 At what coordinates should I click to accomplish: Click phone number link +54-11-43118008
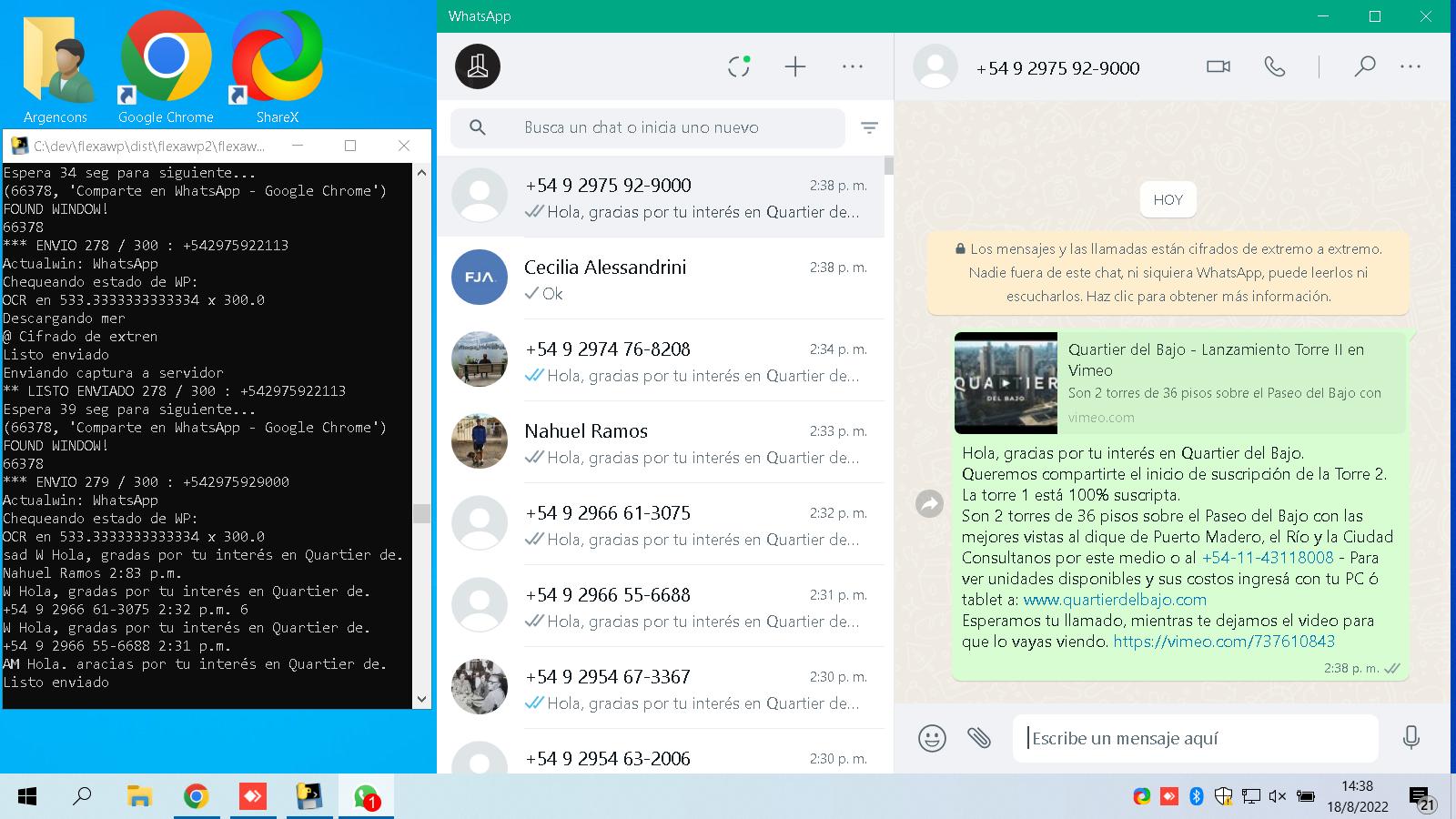click(x=1268, y=558)
